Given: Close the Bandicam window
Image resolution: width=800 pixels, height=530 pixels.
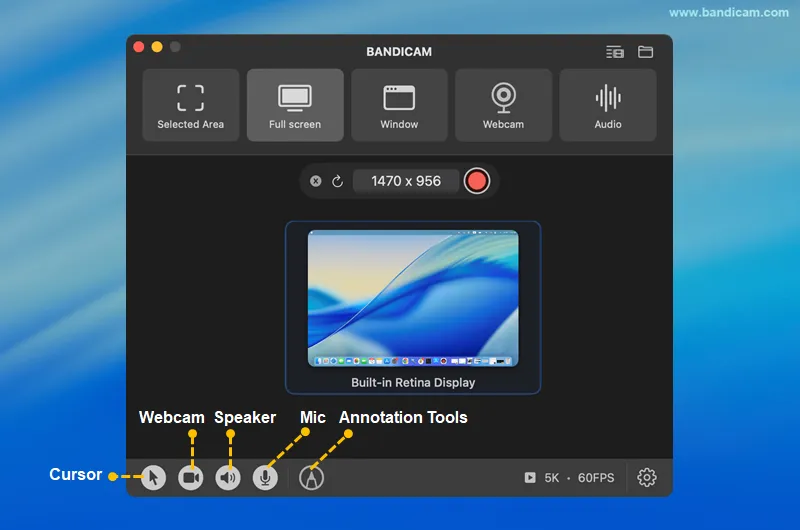Looking at the screenshot, I should (139, 47).
